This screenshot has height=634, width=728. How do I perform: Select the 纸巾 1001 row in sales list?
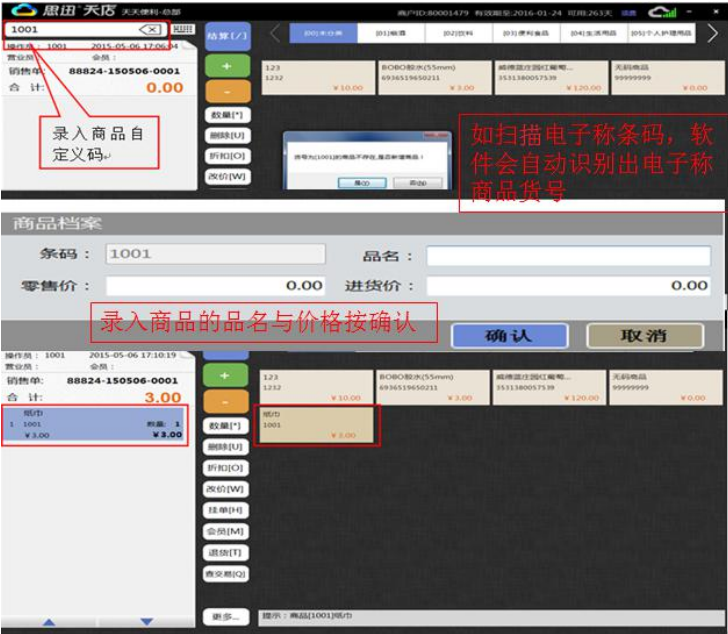click(95, 424)
